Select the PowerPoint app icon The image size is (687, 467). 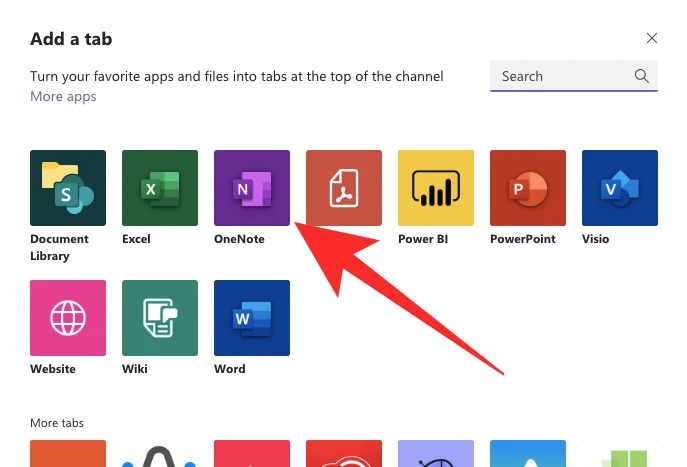(528, 188)
